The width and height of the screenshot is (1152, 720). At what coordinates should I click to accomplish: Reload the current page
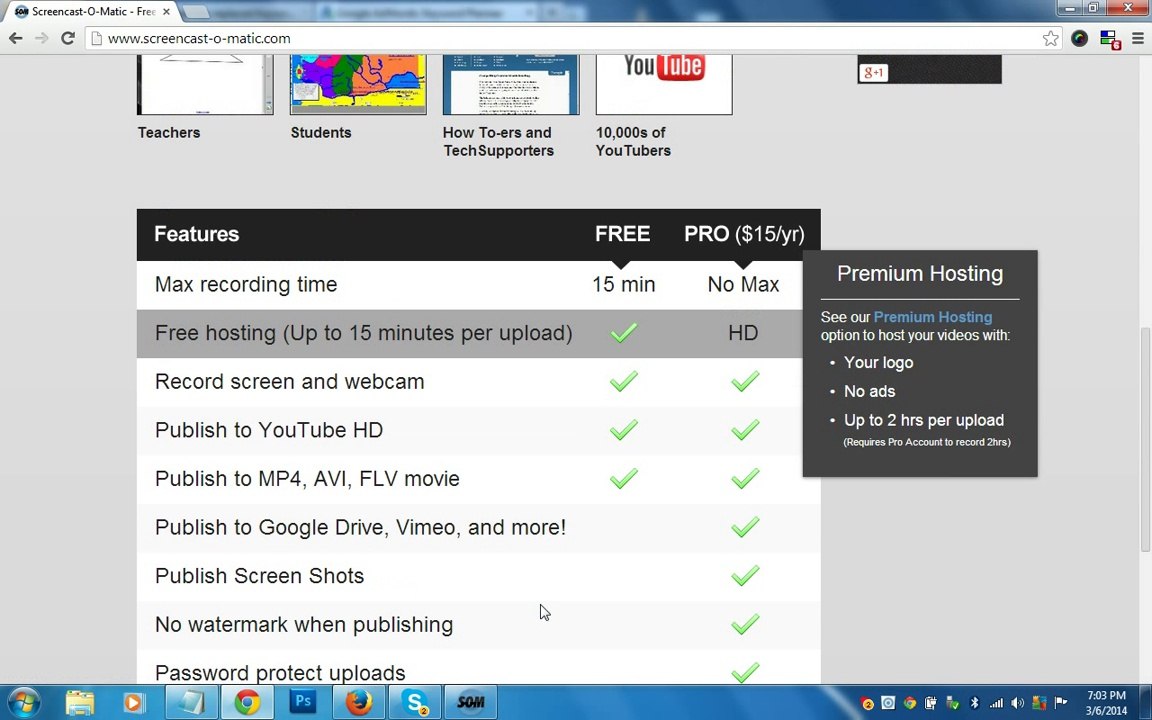click(68, 38)
